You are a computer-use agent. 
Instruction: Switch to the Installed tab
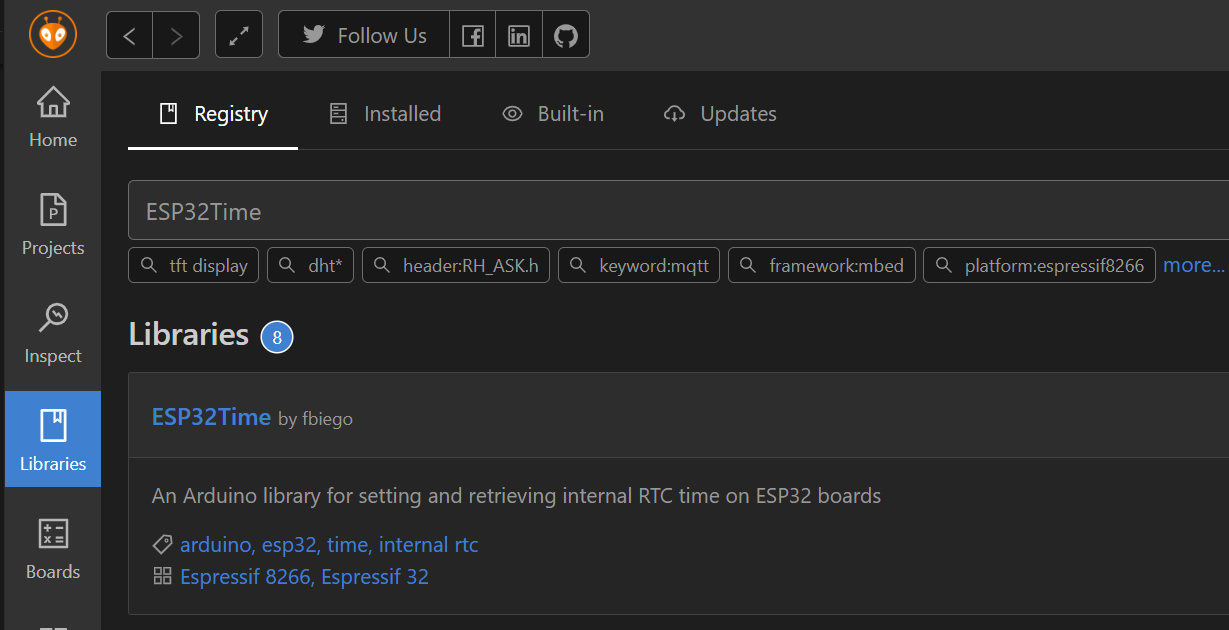tap(385, 114)
